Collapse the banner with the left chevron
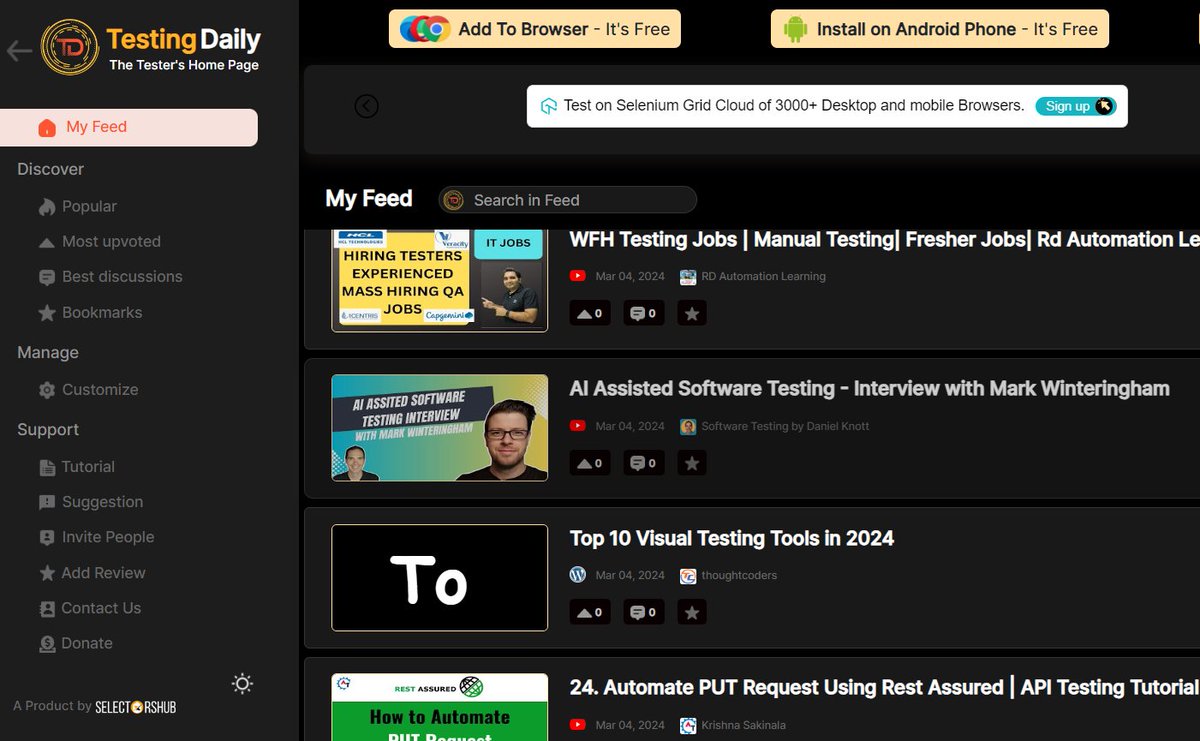This screenshot has height=741, width=1200. 366,105
